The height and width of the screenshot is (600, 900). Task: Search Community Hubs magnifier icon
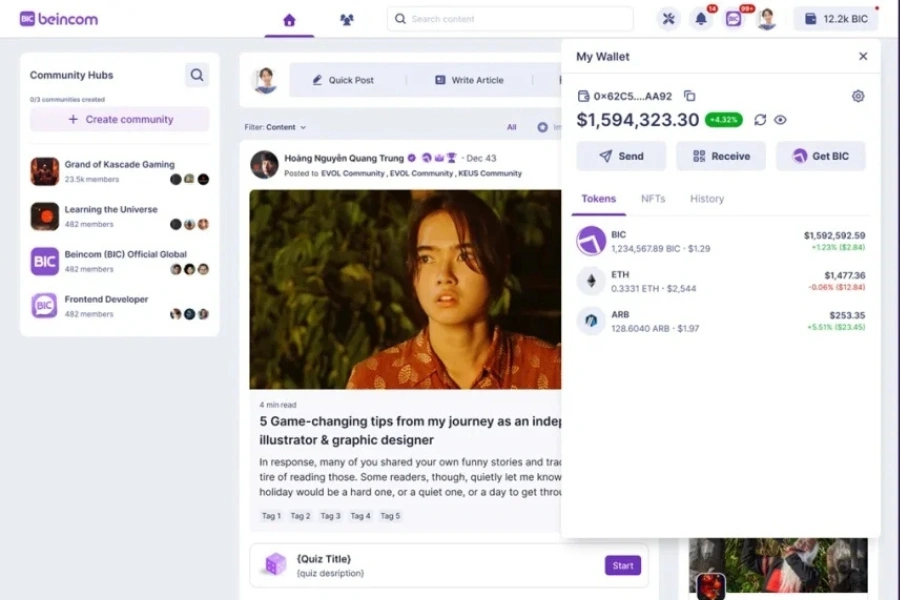pos(197,75)
